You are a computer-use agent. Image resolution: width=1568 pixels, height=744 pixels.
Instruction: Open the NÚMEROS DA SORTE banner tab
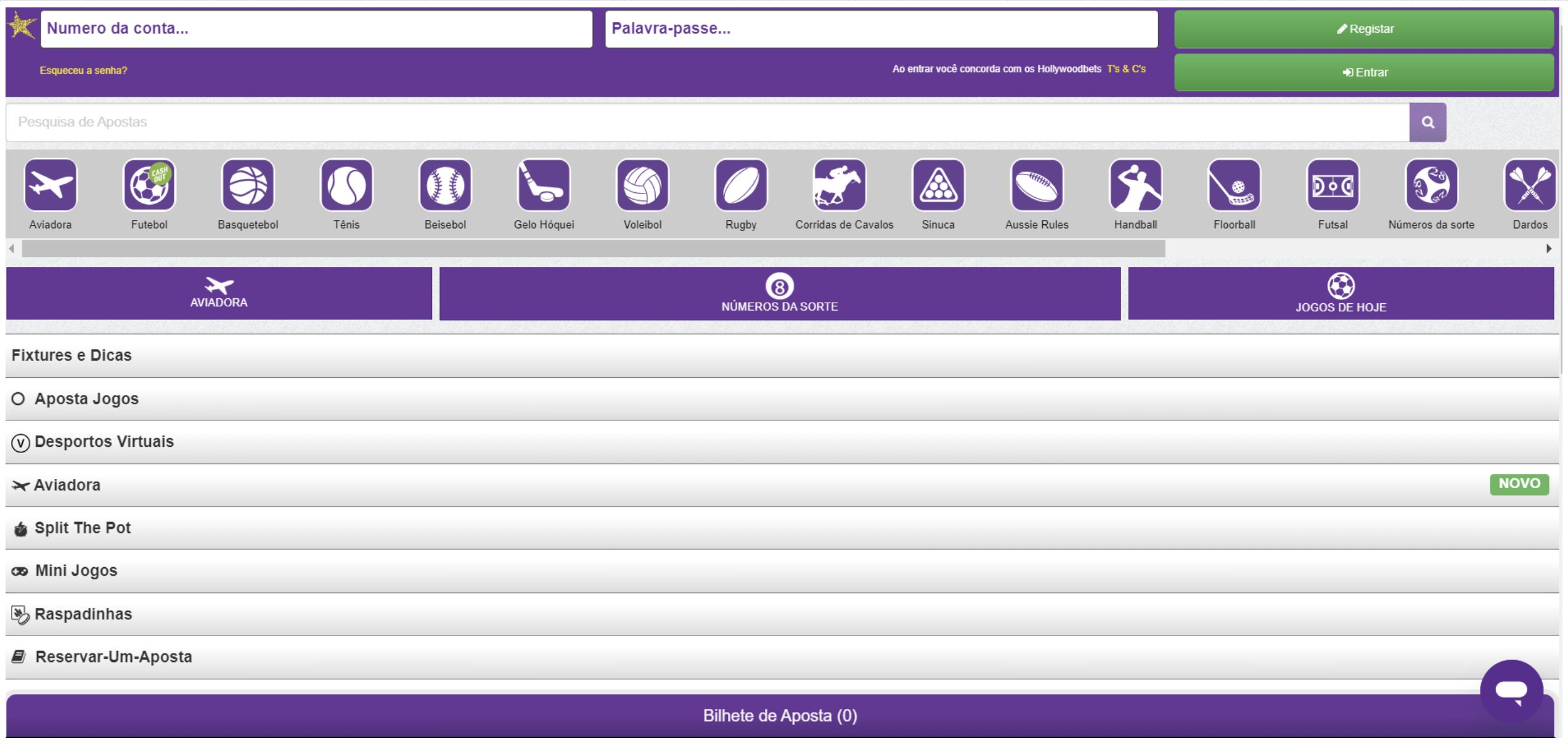pos(780,293)
